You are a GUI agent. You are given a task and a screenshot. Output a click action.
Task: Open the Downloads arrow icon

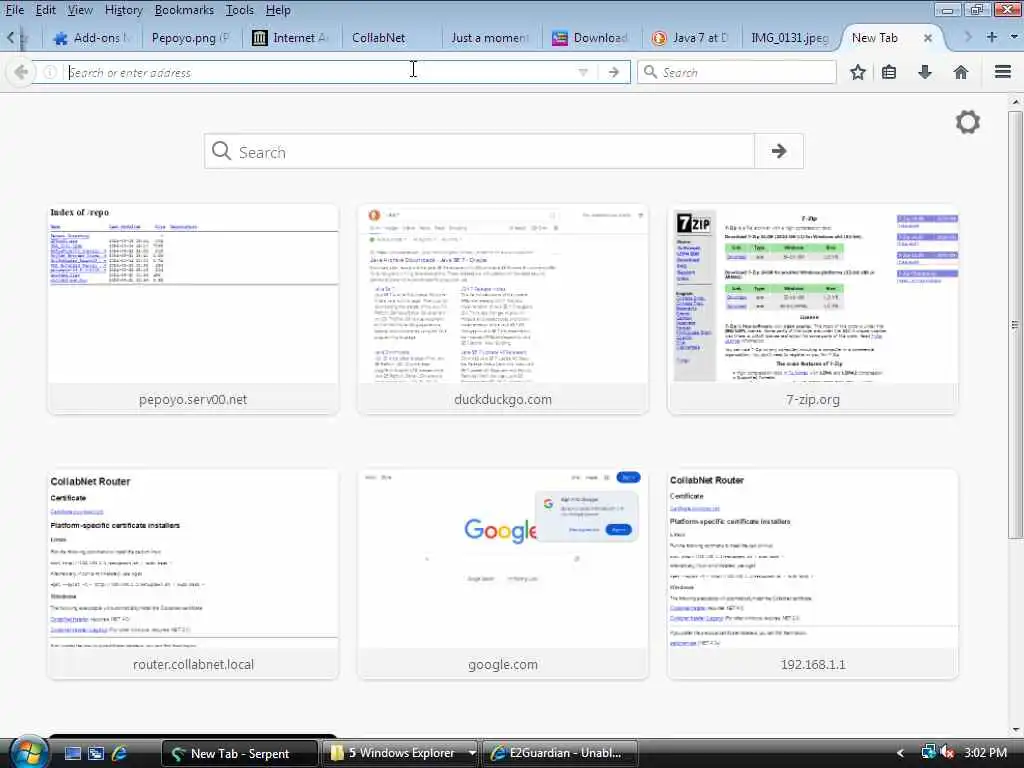click(925, 72)
